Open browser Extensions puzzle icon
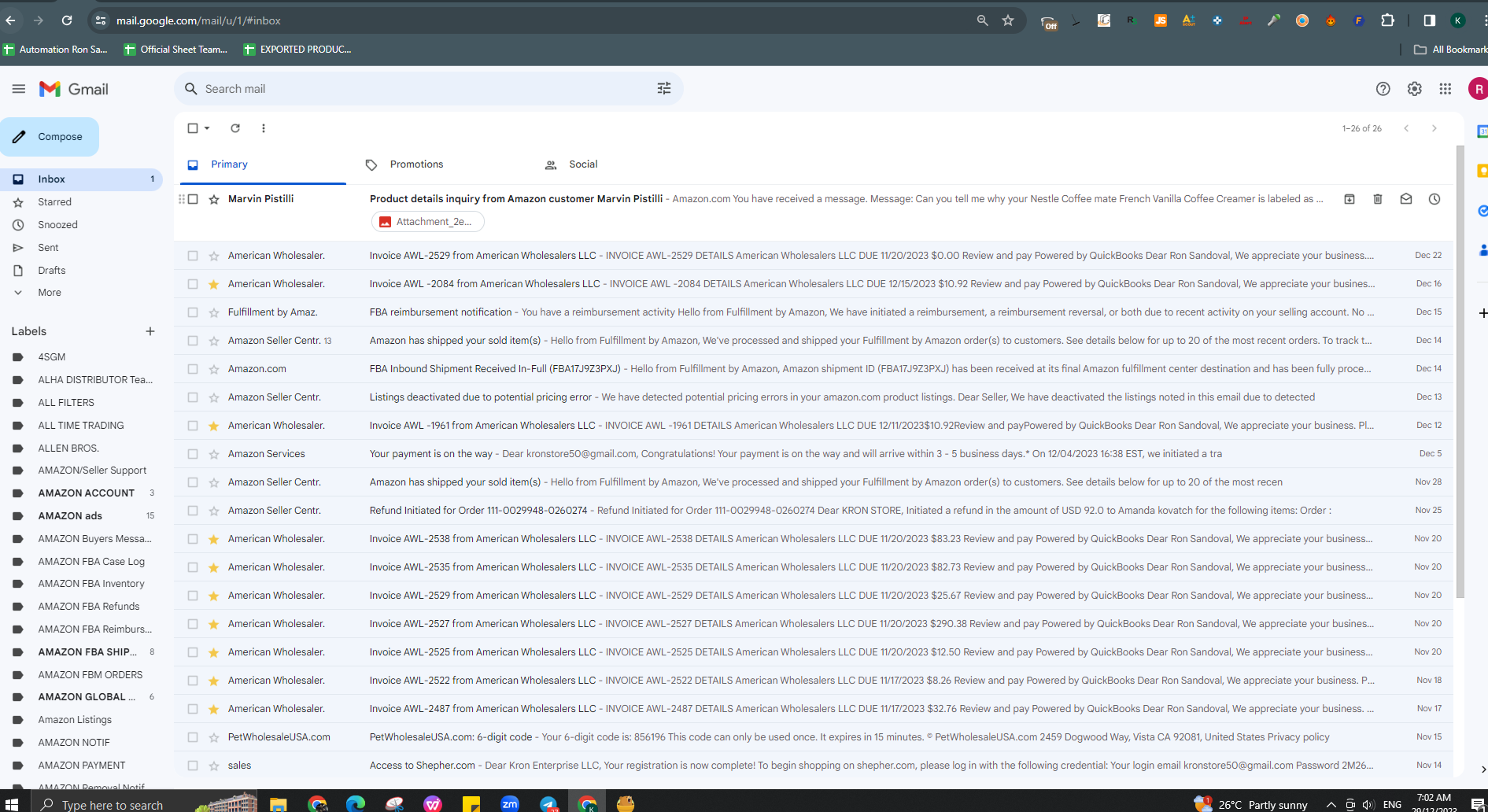Screen dimensions: 1488x812 tap(1387, 20)
